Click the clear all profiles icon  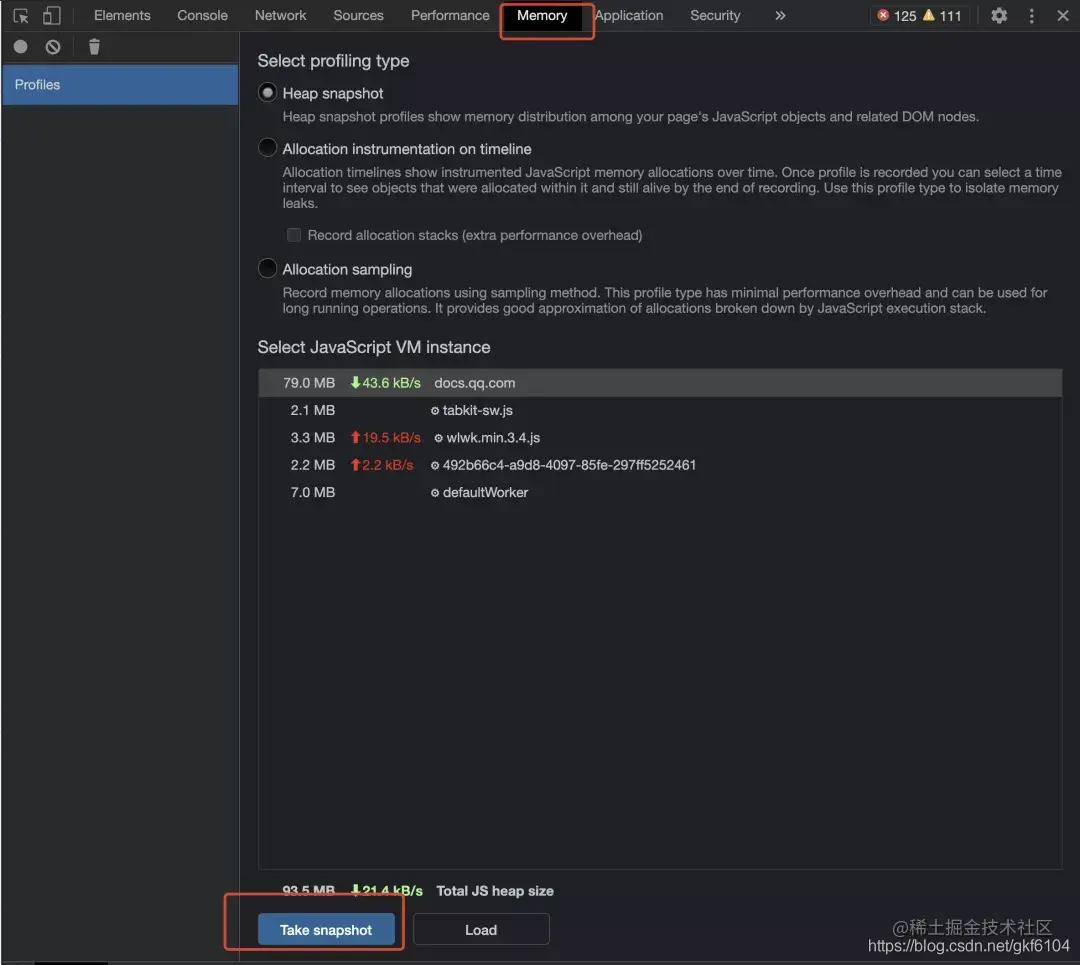(x=53, y=46)
